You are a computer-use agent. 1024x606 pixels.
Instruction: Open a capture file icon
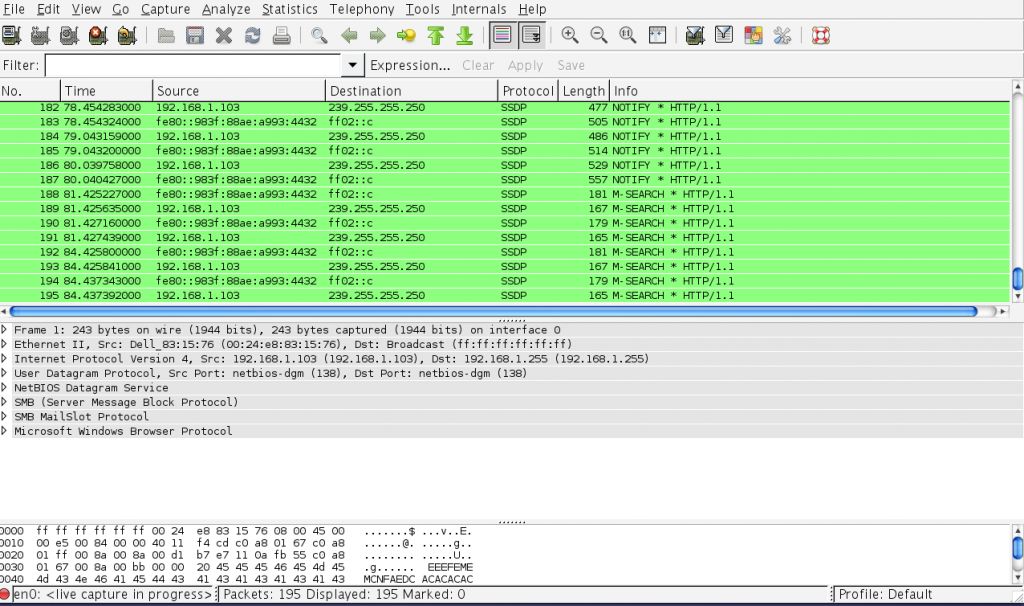point(166,35)
